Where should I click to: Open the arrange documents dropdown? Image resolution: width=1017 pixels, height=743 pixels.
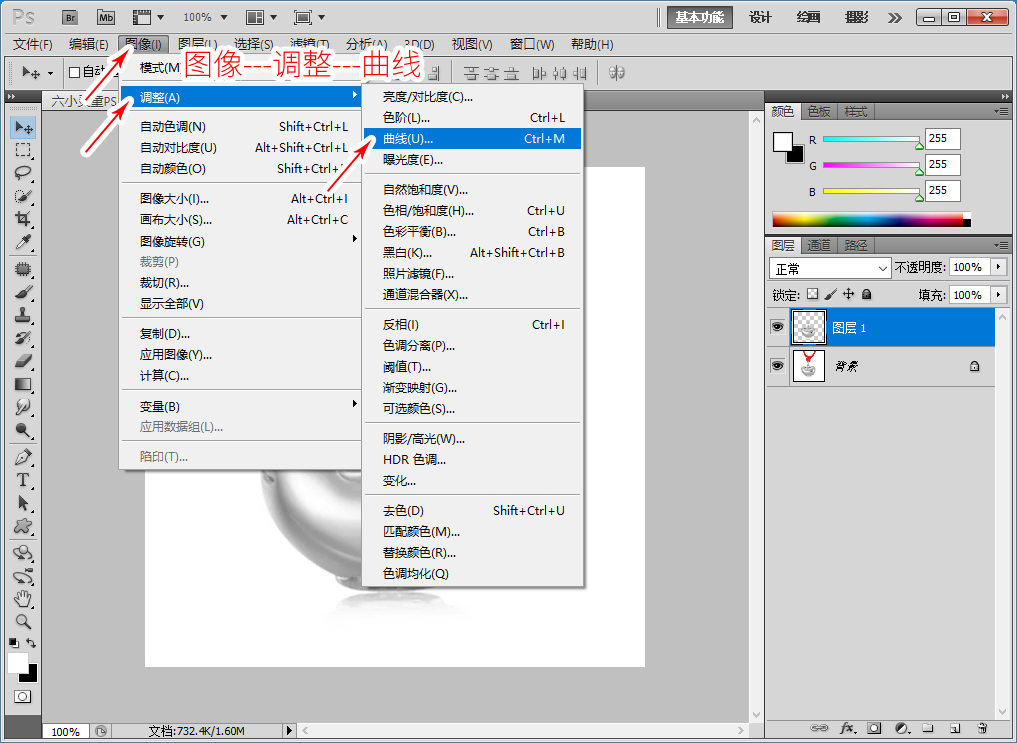coord(261,18)
